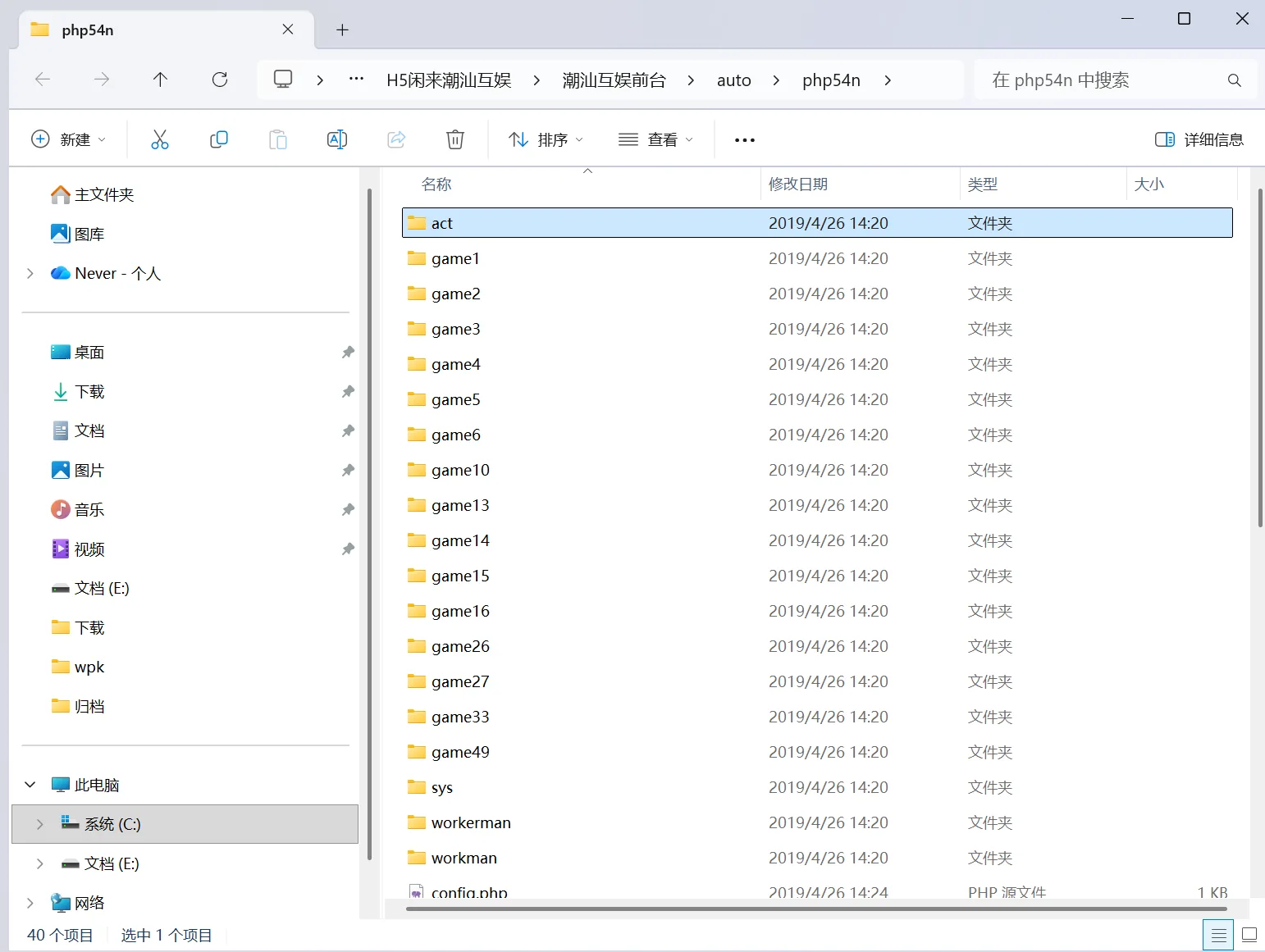The width and height of the screenshot is (1265, 952).
Task: Click the Copy icon in toolbar
Action: pyautogui.click(x=219, y=140)
